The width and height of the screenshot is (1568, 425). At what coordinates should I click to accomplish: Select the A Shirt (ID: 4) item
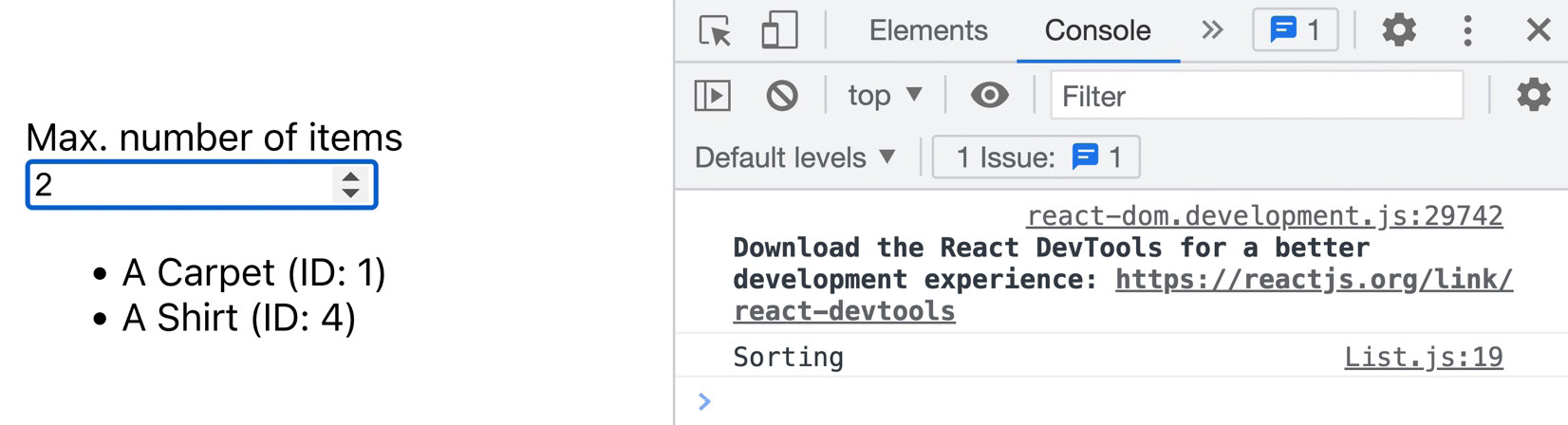(239, 318)
